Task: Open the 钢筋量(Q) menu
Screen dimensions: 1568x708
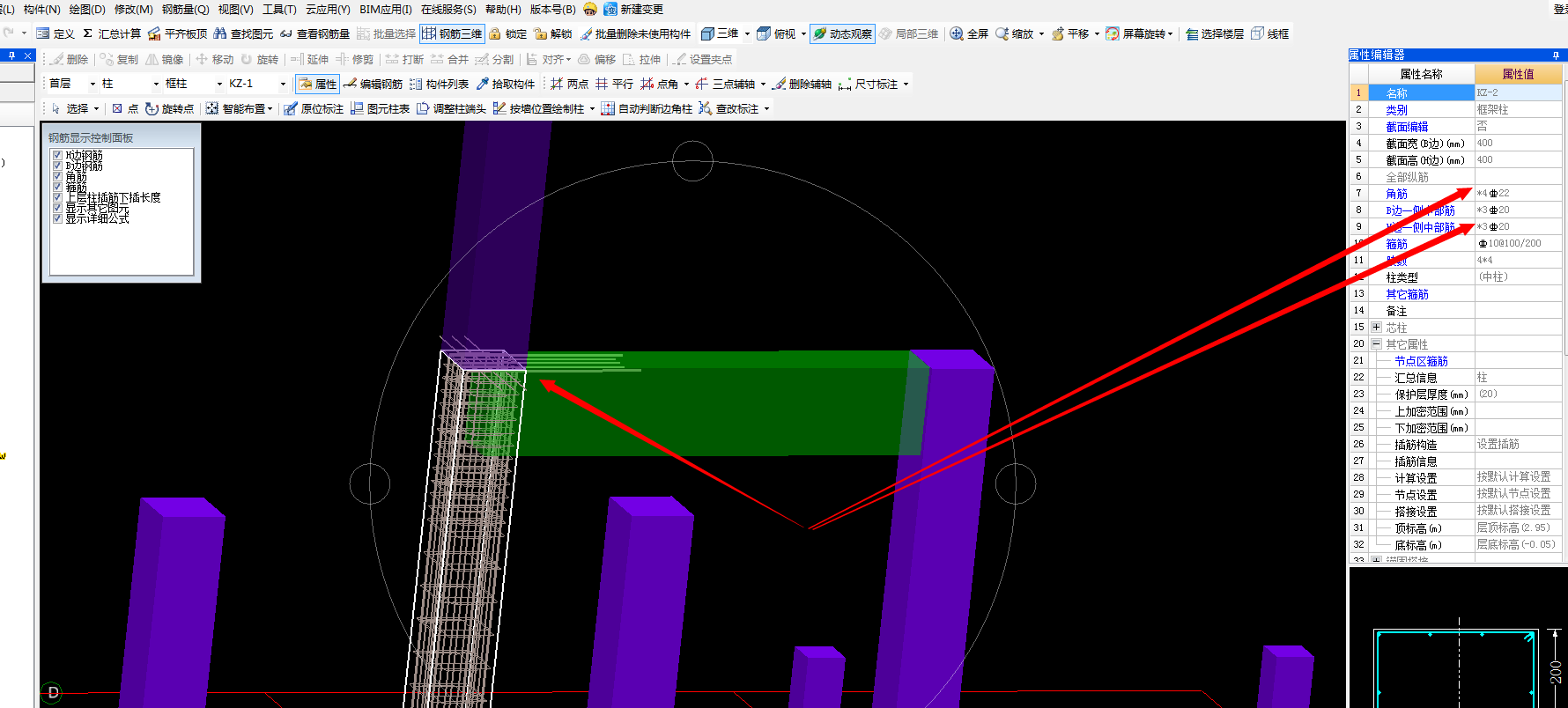Action: (x=186, y=9)
